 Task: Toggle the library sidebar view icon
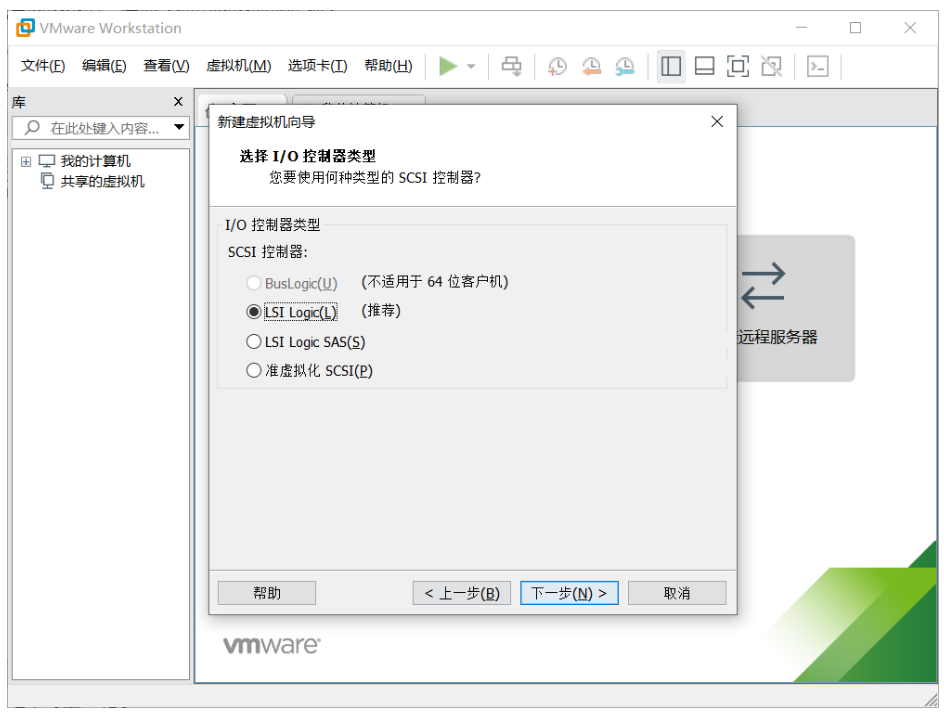point(671,66)
